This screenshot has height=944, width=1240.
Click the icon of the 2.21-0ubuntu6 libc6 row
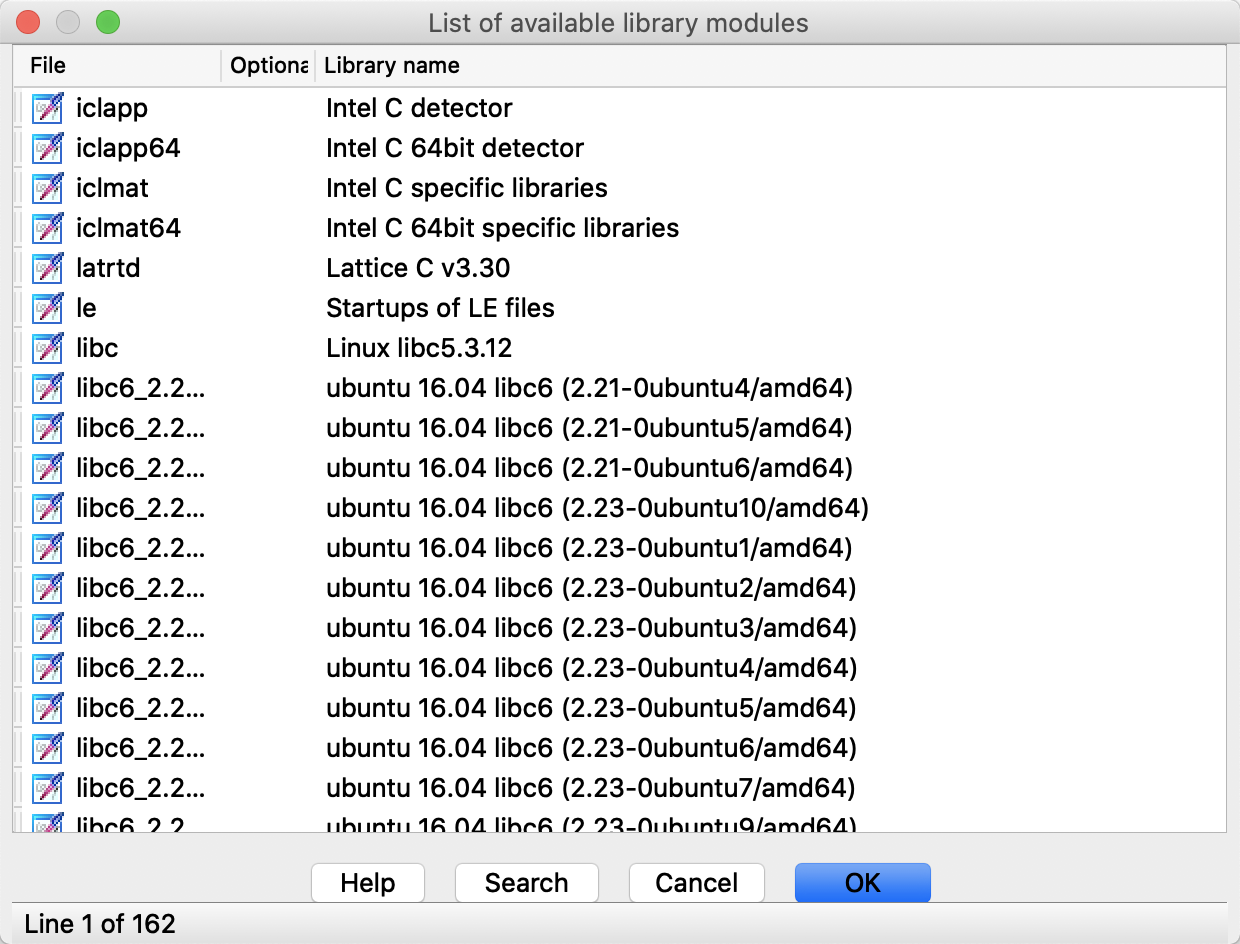pyautogui.click(x=47, y=468)
